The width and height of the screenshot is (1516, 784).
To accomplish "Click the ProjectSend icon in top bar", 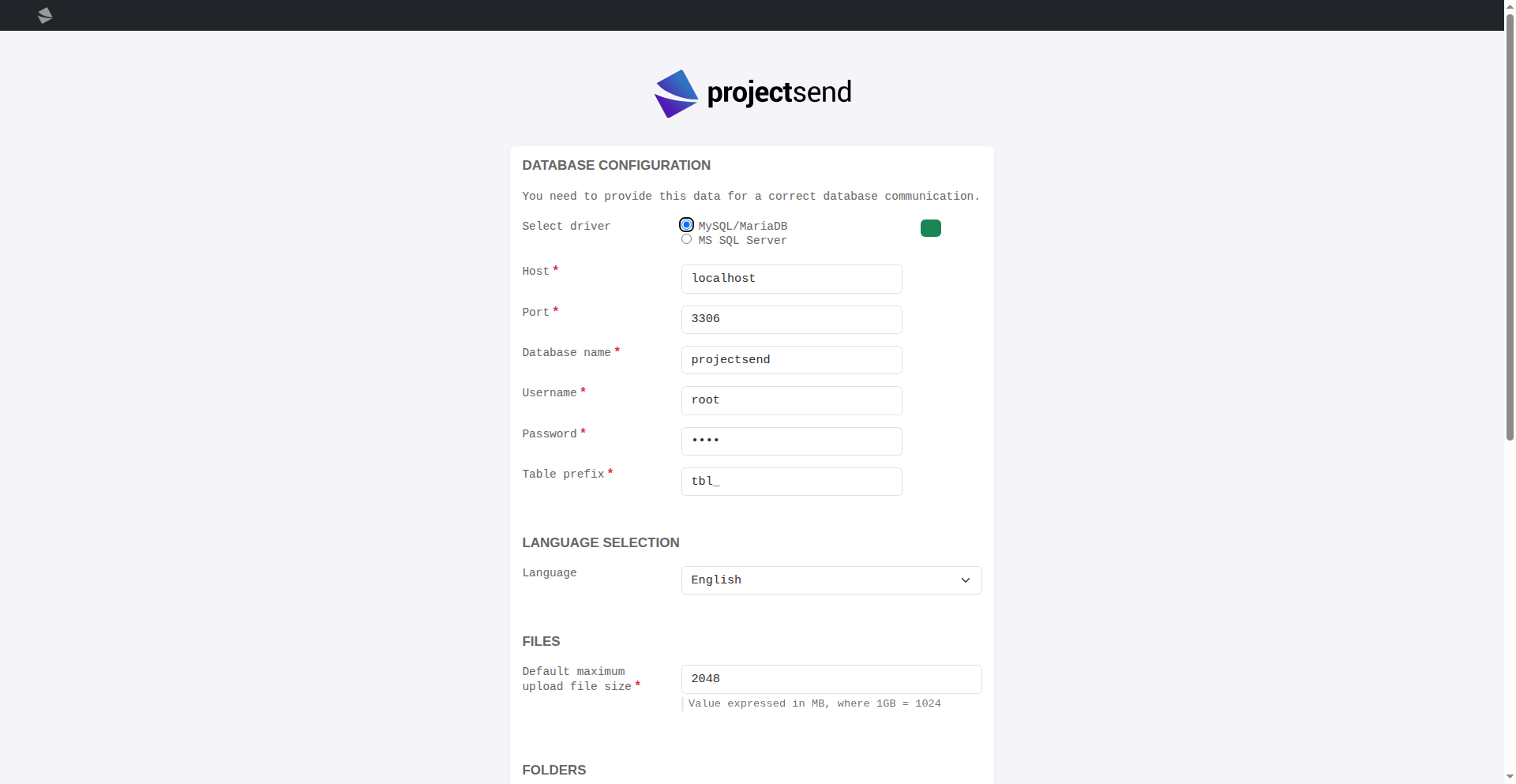I will coord(45,16).
